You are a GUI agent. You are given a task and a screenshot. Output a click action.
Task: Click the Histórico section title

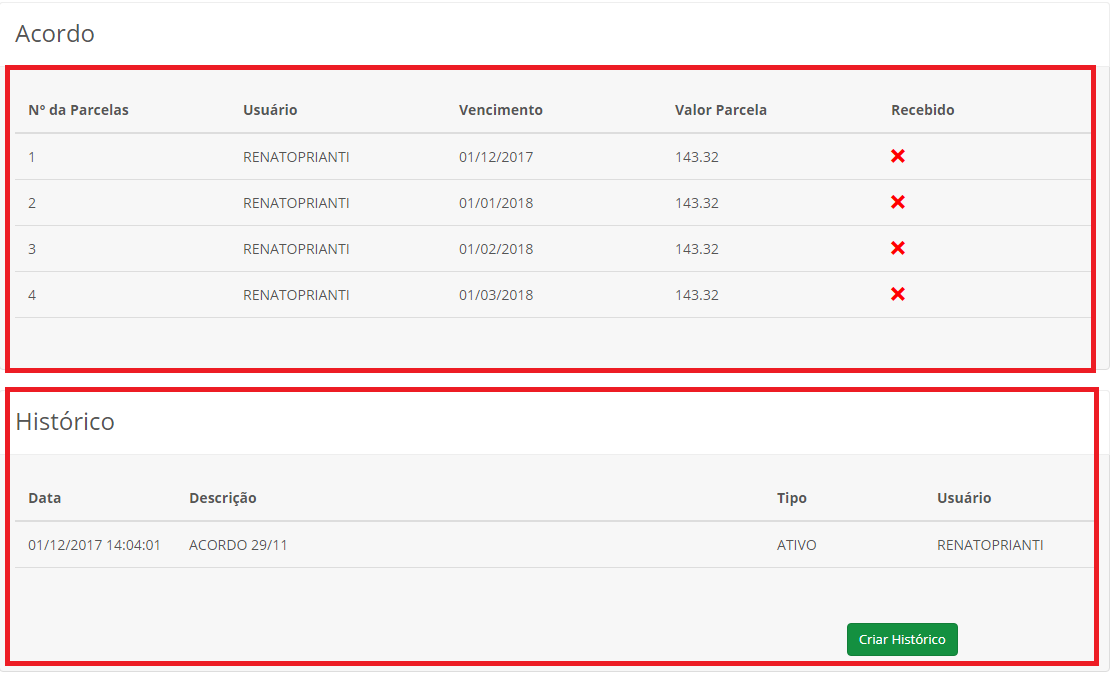(x=64, y=421)
